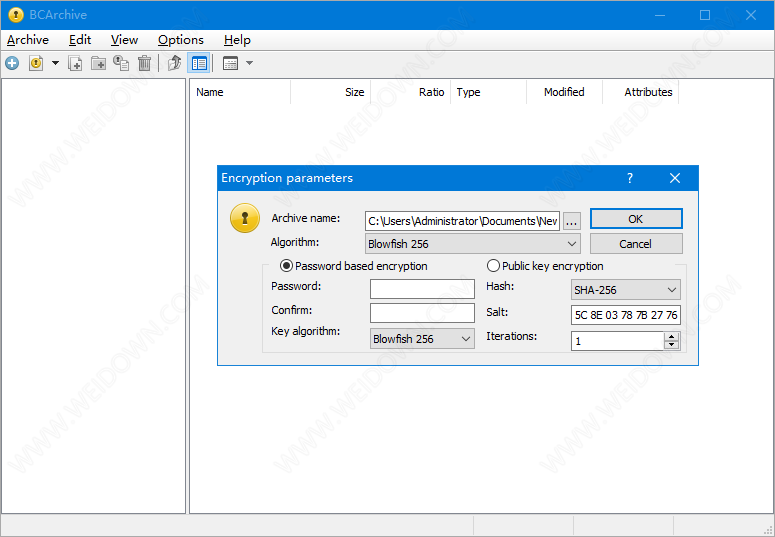Viewport: 775px width, 537px height.
Task: Open the Algorithm Blowfish 256 dropdown
Action: 473,244
